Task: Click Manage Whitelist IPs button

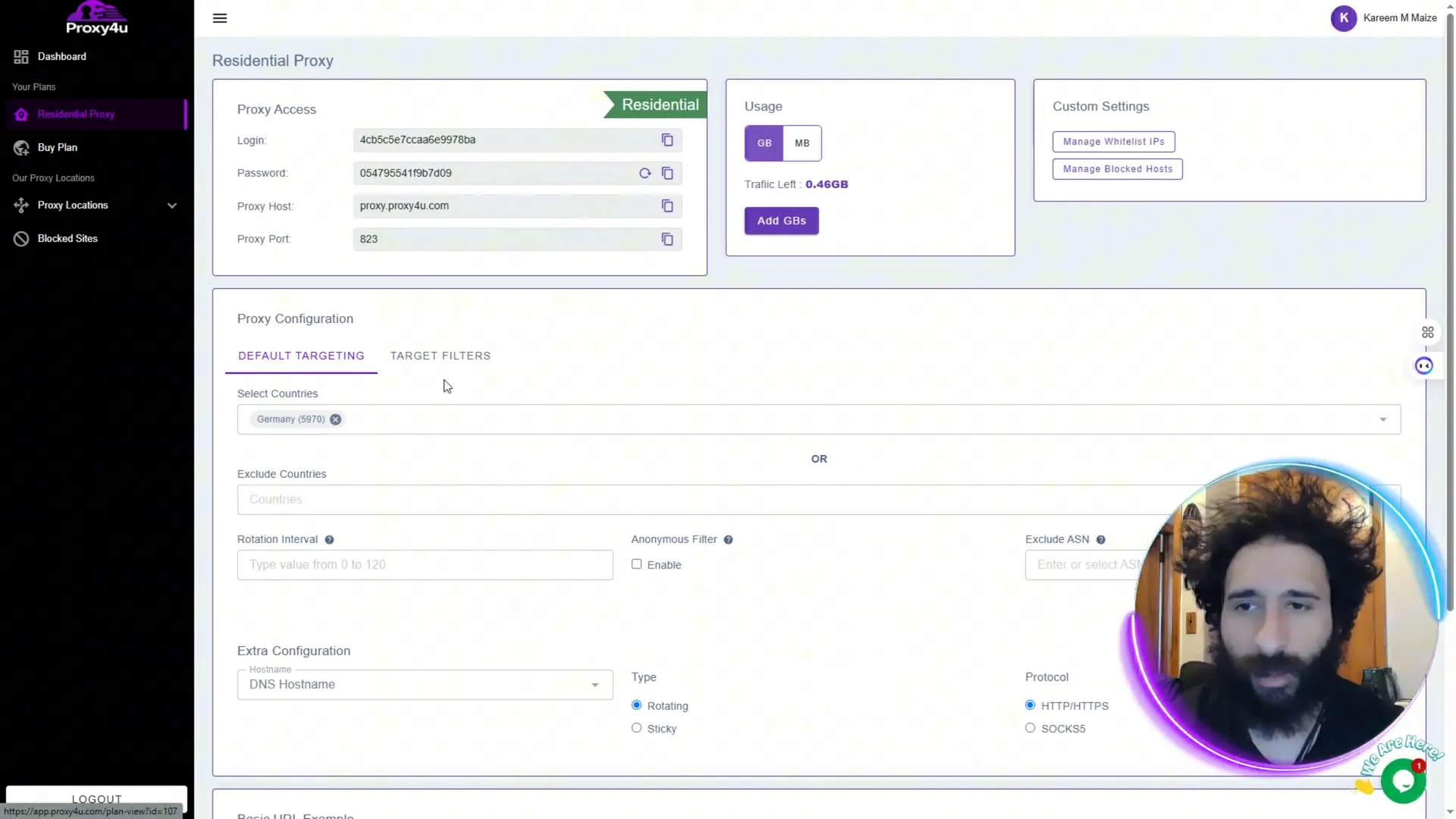Action: pos(1113,142)
